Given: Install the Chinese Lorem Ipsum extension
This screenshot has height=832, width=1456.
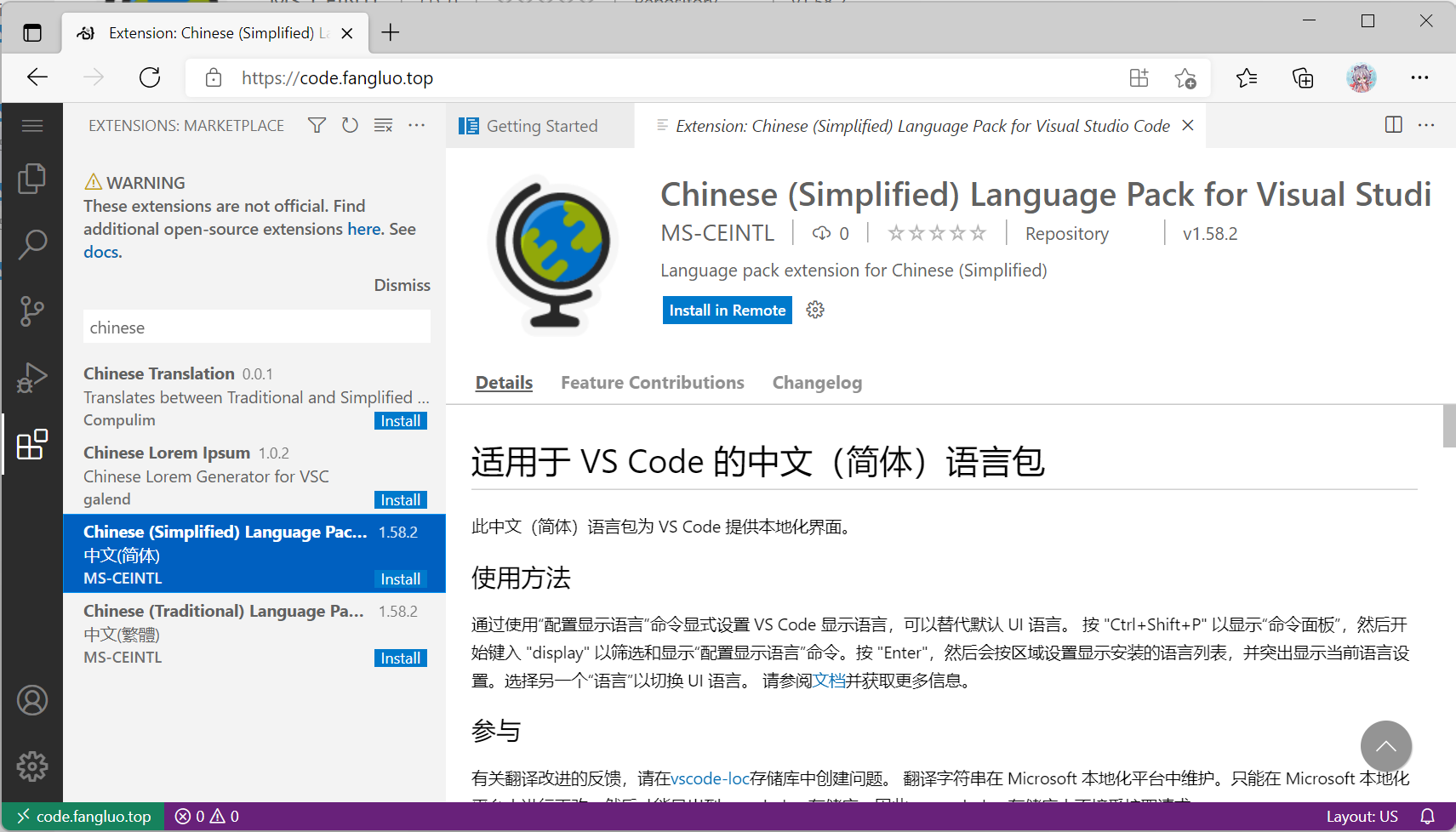Looking at the screenshot, I should coord(401,500).
